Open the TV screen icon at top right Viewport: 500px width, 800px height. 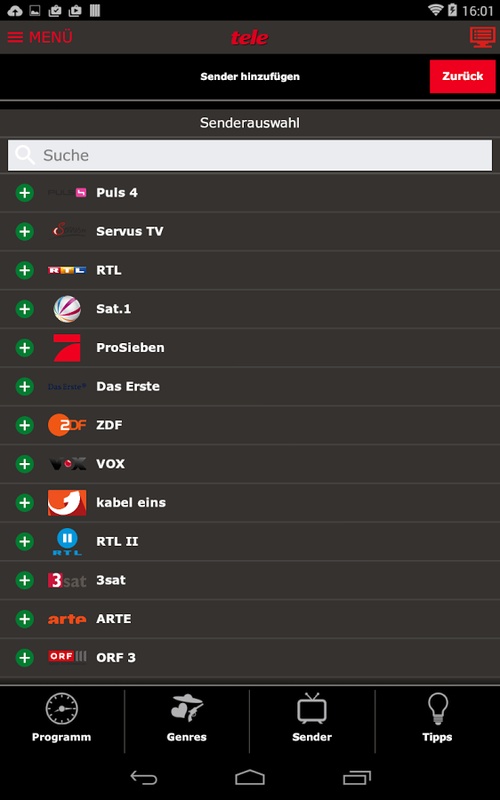coord(482,38)
